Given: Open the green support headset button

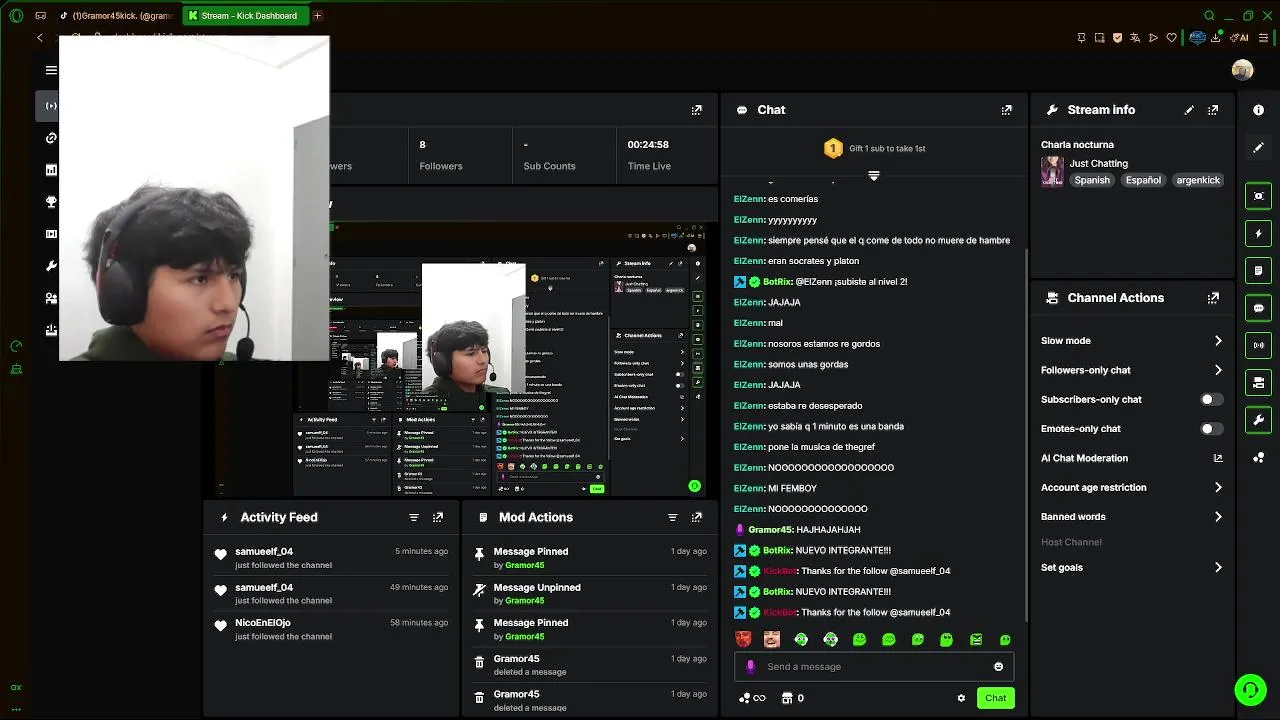Looking at the screenshot, I should 1250,690.
